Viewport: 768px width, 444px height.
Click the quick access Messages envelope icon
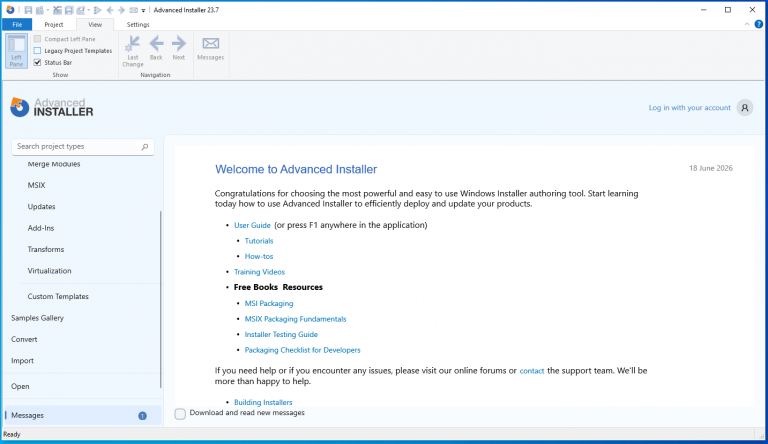tap(133, 10)
